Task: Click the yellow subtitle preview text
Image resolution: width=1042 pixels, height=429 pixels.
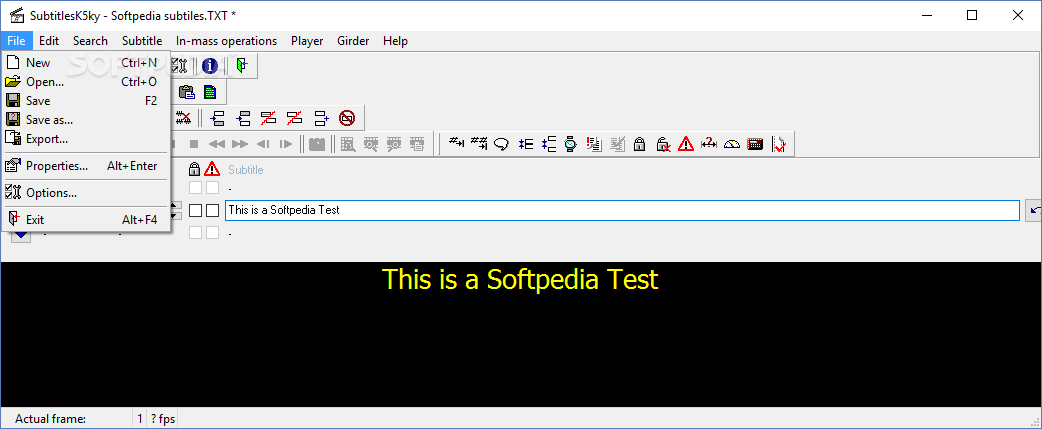Action: (x=520, y=280)
